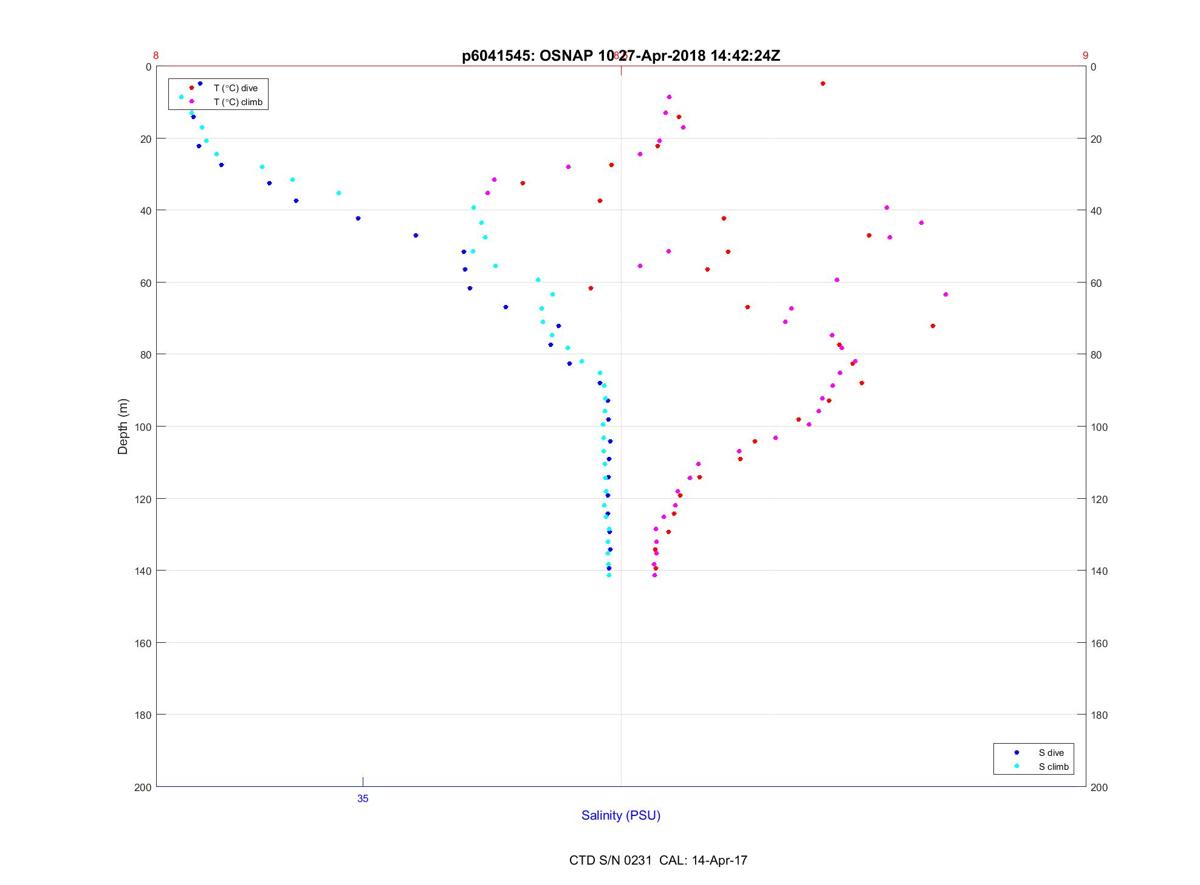Click the salinity tick label 35
The image size is (1200, 885).
[x=362, y=799]
